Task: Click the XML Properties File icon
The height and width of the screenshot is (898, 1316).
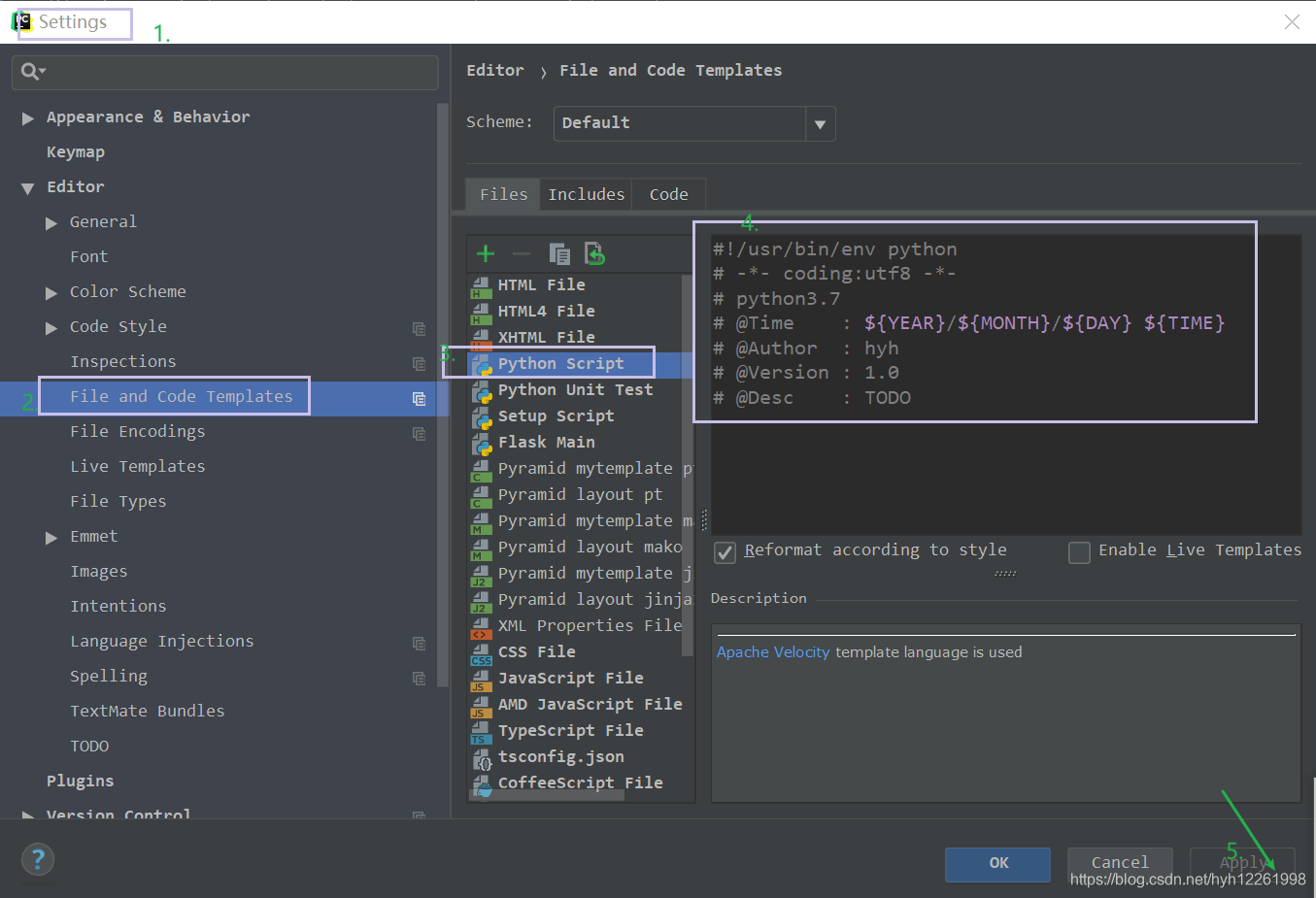Action: (x=481, y=627)
